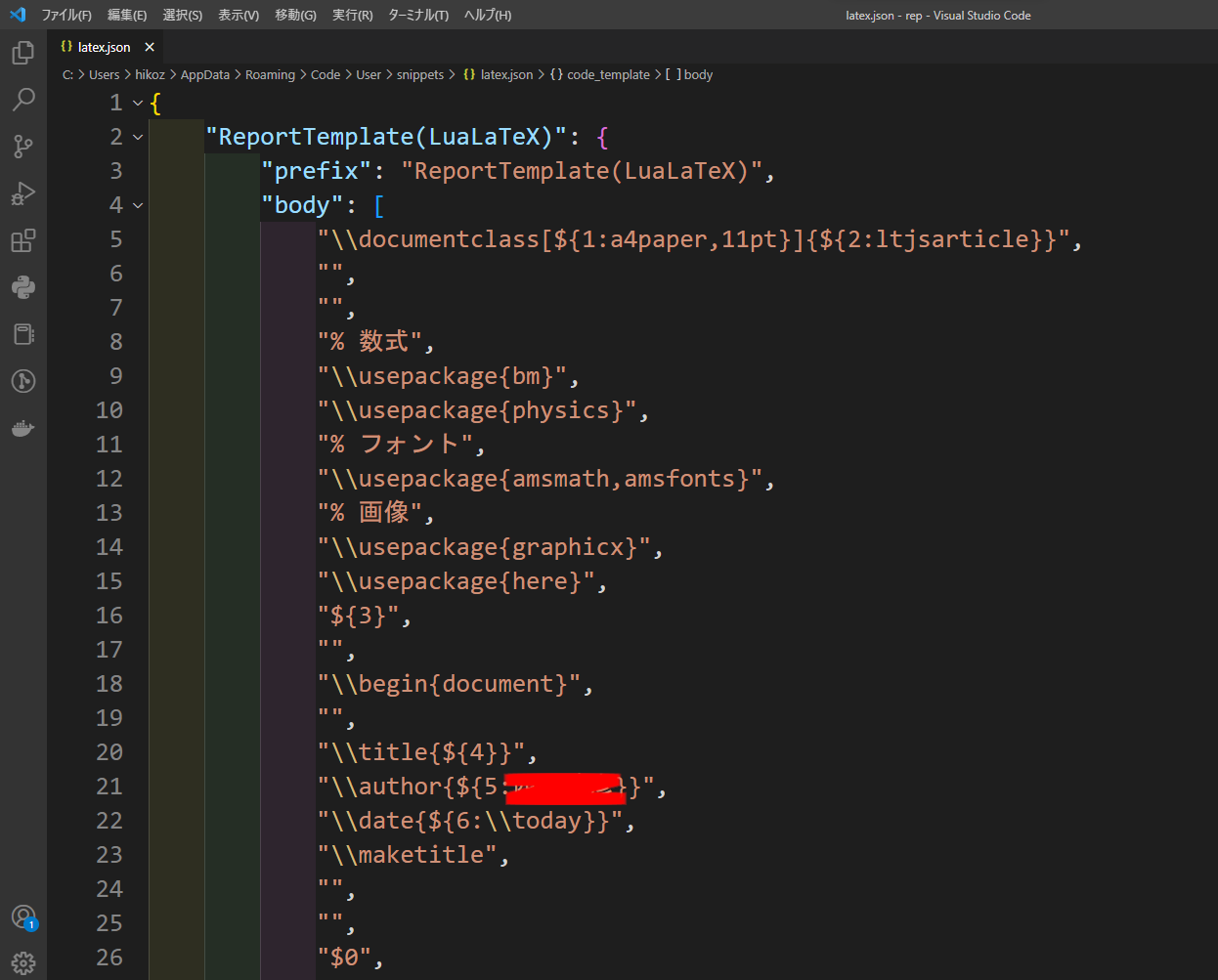Viewport: 1218px width, 980px height.
Task: Click the \\documentclass line text
Action: [x=693, y=239]
